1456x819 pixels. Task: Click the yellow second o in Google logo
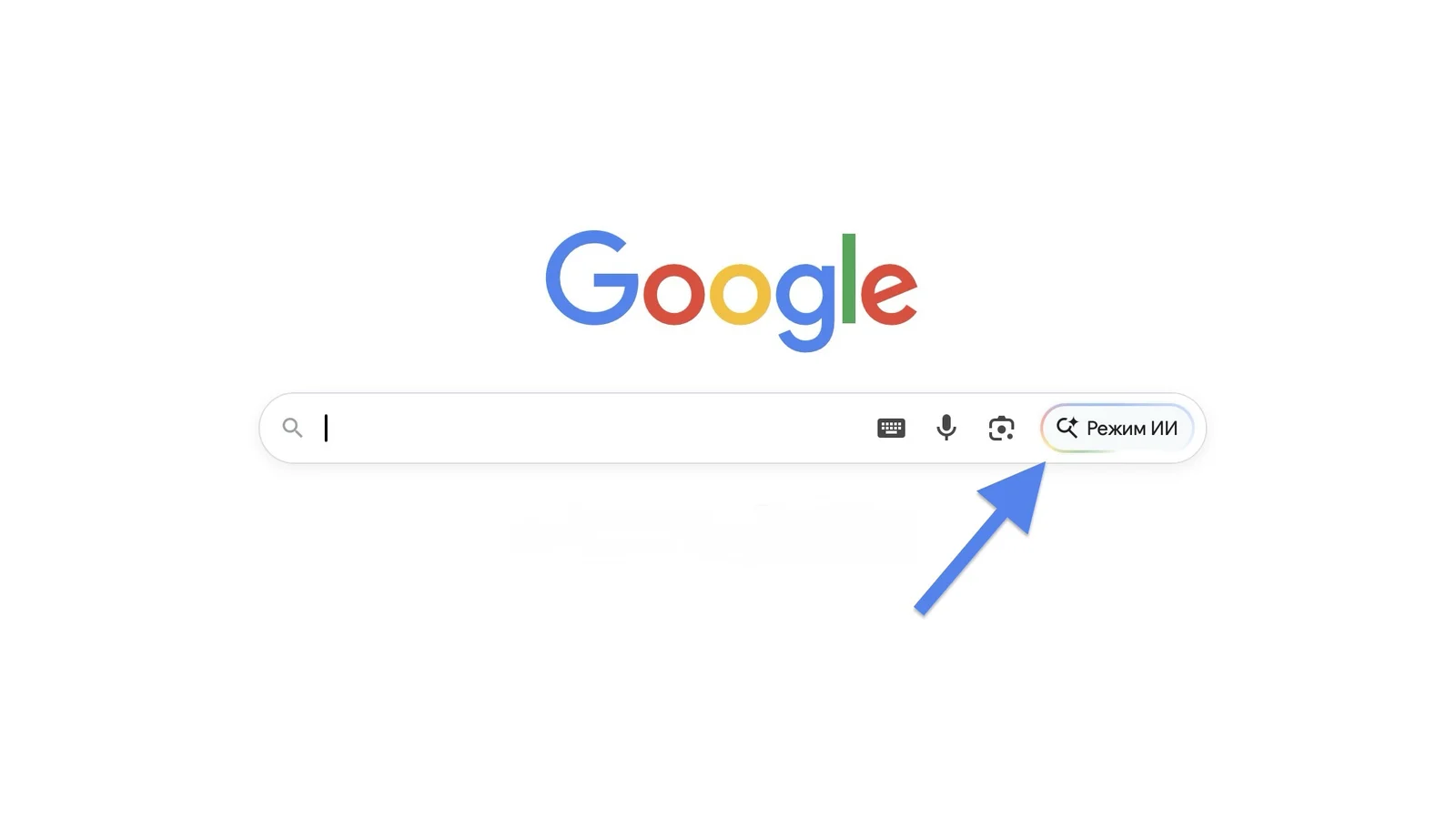click(740, 293)
